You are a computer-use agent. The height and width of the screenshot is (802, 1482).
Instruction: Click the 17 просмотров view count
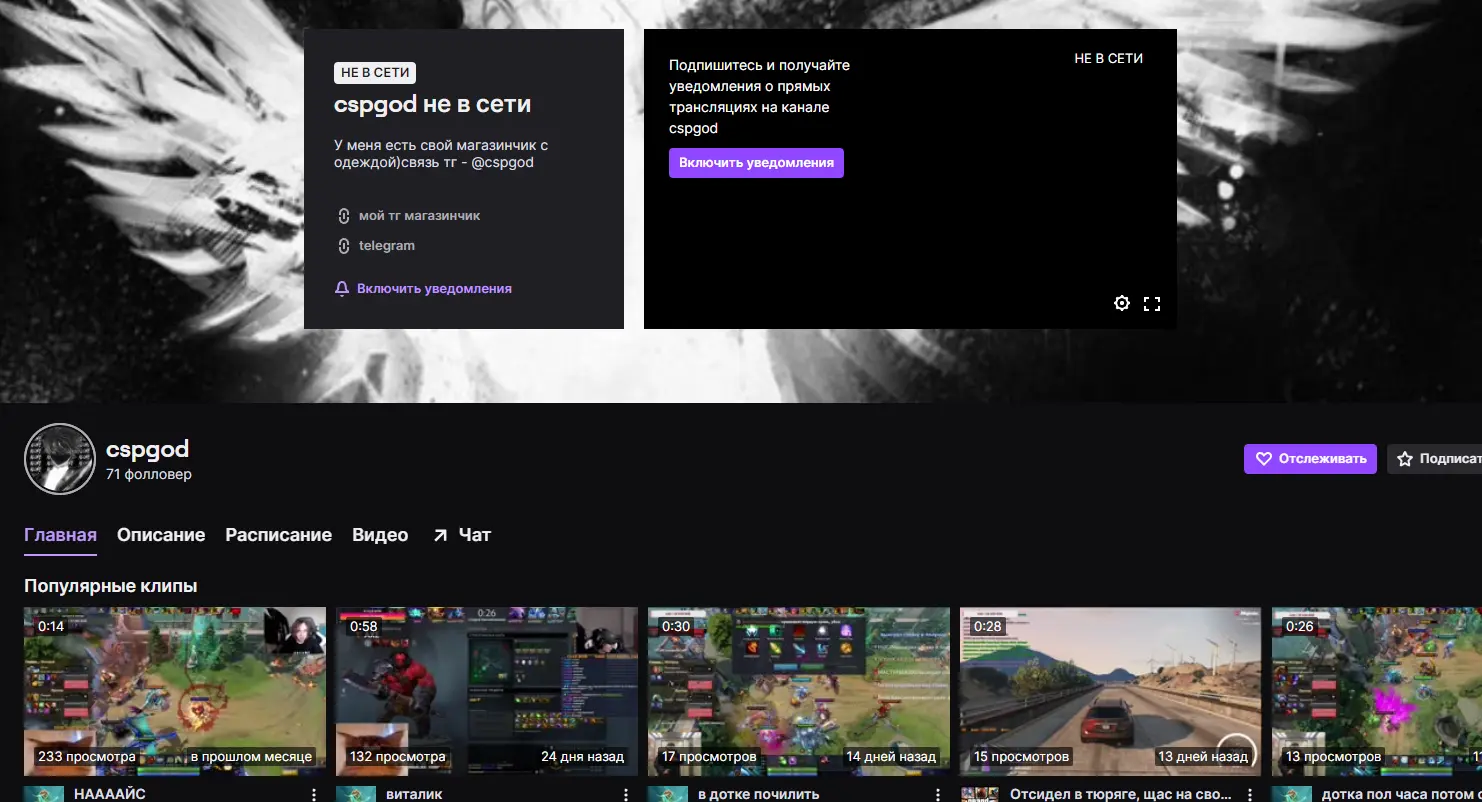pyautogui.click(x=710, y=757)
